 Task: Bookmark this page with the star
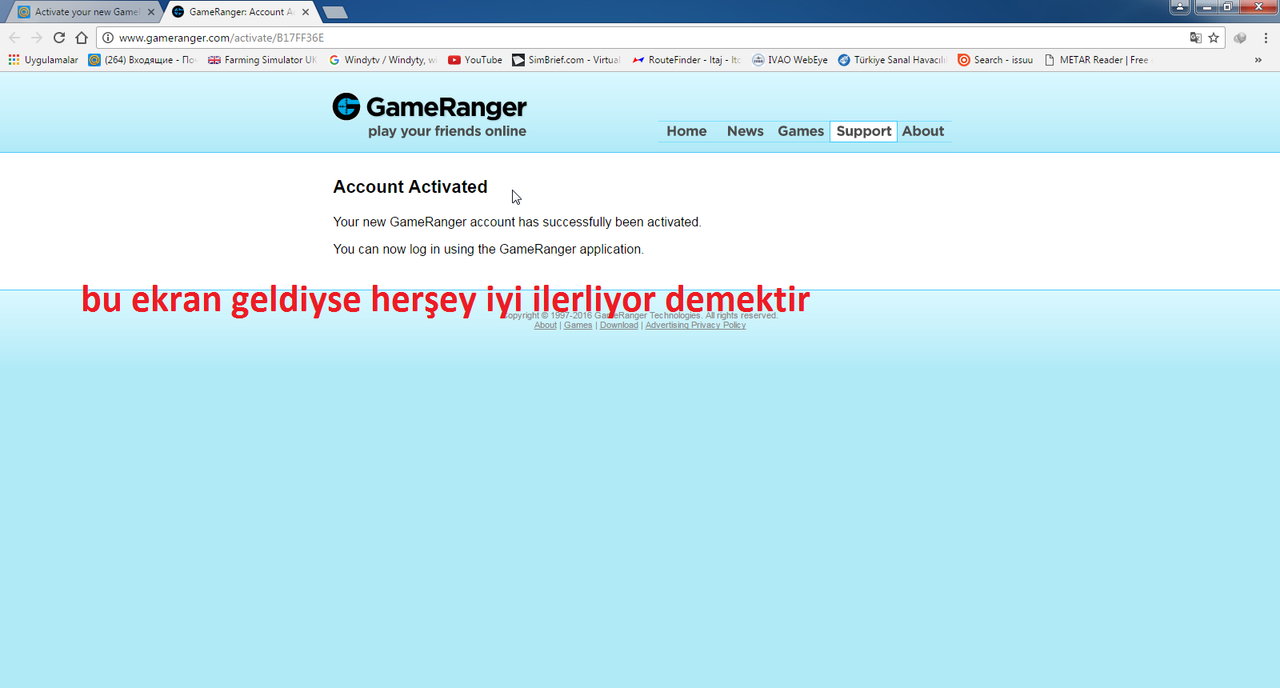(x=1214, y=38)
